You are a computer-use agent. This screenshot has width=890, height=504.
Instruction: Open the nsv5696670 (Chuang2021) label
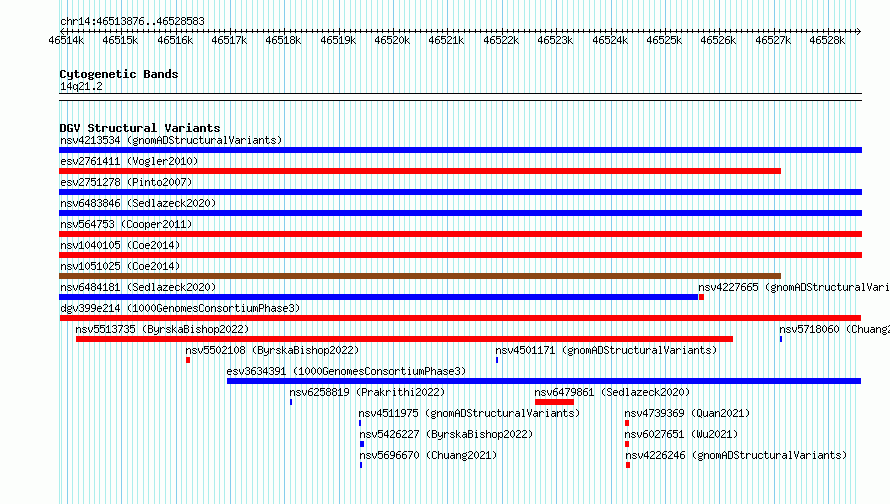click(428, 455)
